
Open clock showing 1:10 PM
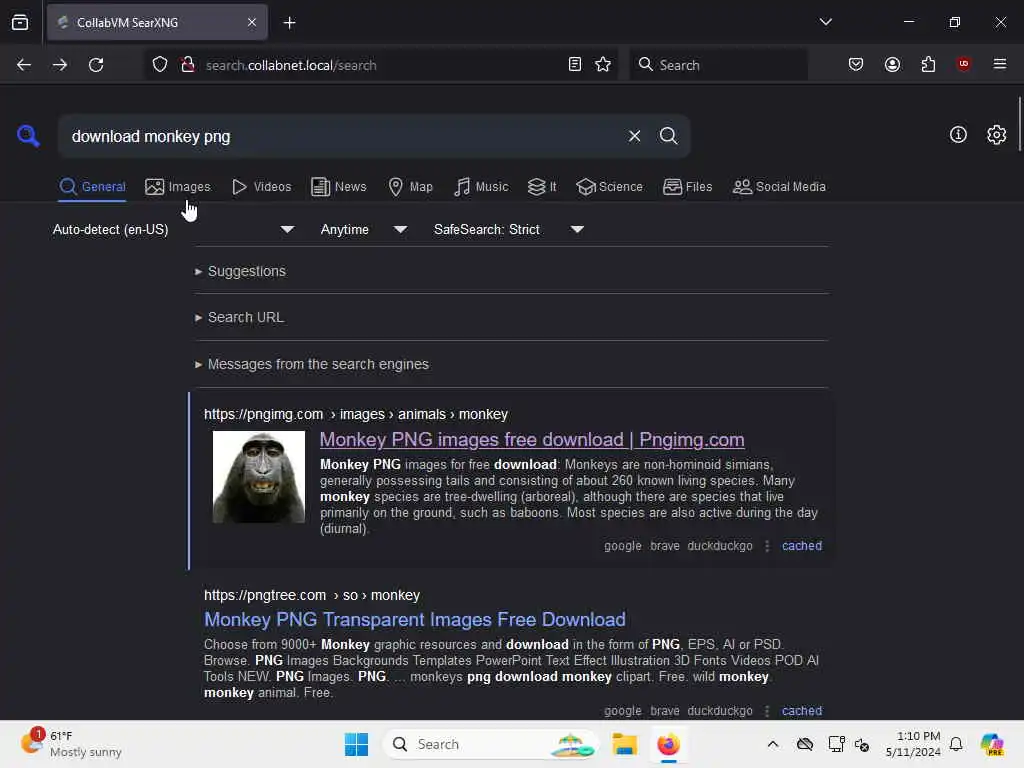pos(914,744)
